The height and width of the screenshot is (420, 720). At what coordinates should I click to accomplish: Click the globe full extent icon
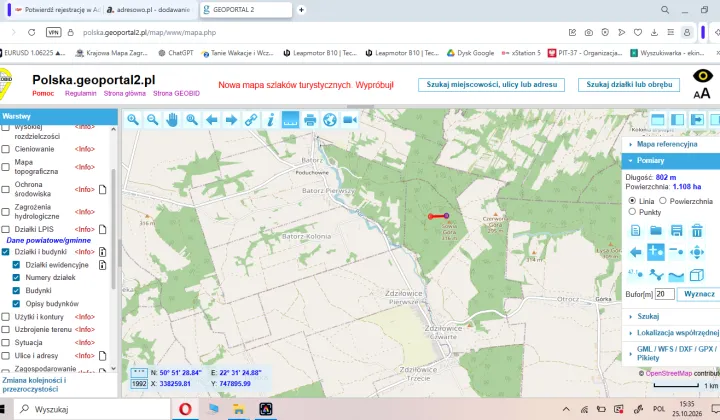pyautogui.click(x=330, y=120)
